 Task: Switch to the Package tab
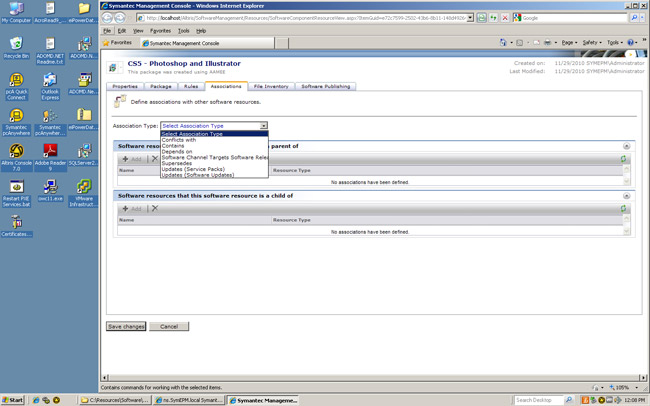pos(161,86)
